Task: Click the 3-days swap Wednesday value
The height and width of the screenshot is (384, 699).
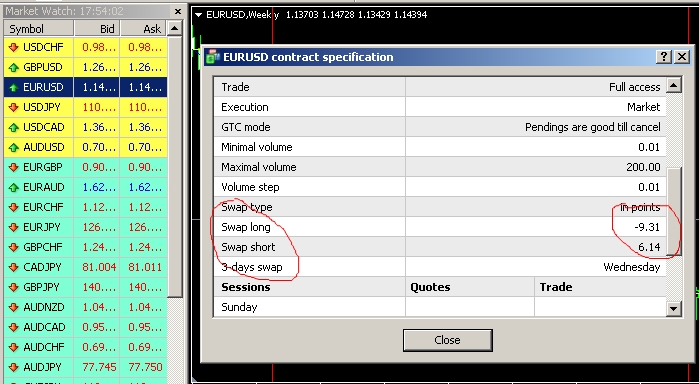Action: click(x=631, y=267)
